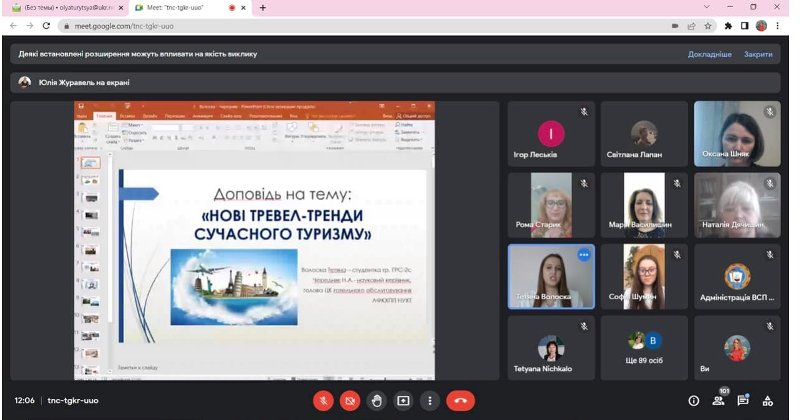Open more options three-dot menu

431,400
